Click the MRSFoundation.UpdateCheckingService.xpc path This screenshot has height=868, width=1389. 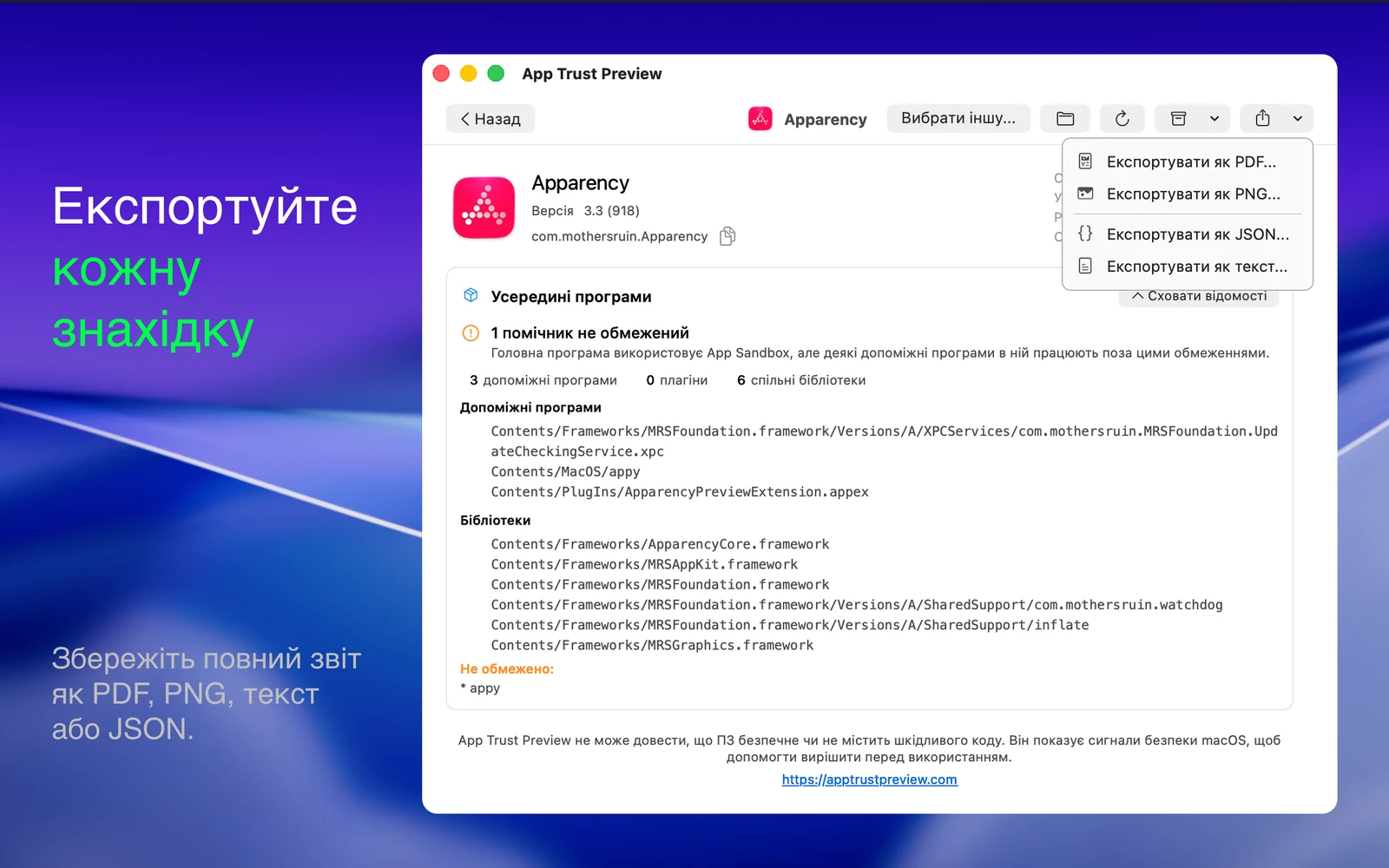884,441
